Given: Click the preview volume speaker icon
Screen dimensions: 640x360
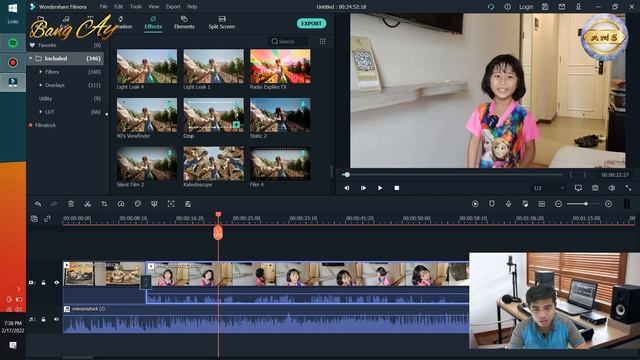Looking at the screenshot, I should (x=612, y=188).
